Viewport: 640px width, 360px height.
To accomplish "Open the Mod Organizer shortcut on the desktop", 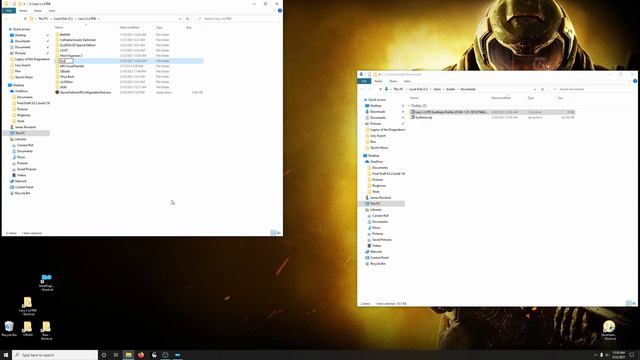I will point(47,282).
